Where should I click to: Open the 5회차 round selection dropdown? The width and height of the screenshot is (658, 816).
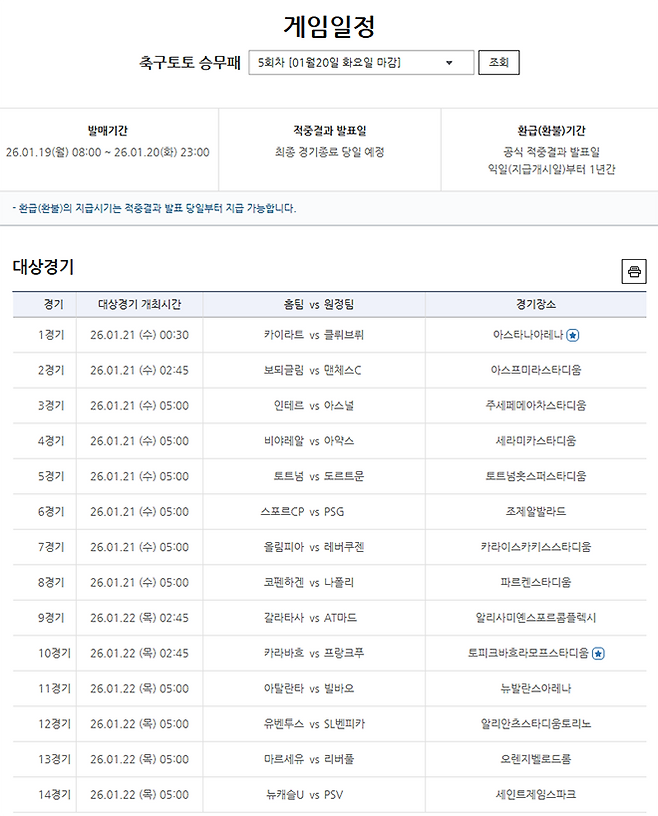(x=360, y=63)
